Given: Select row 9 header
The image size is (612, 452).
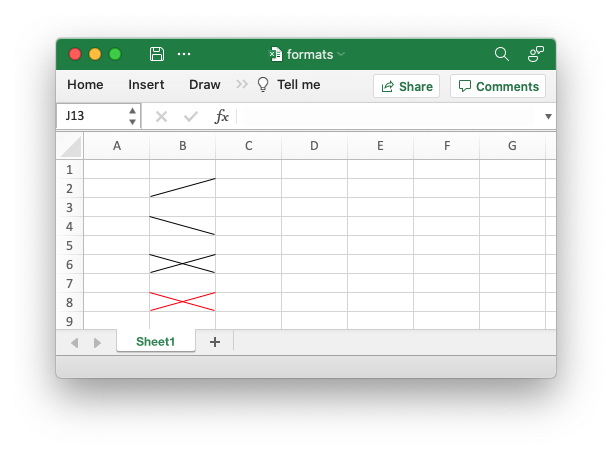Looking at the screenshot, I should 69,321.
